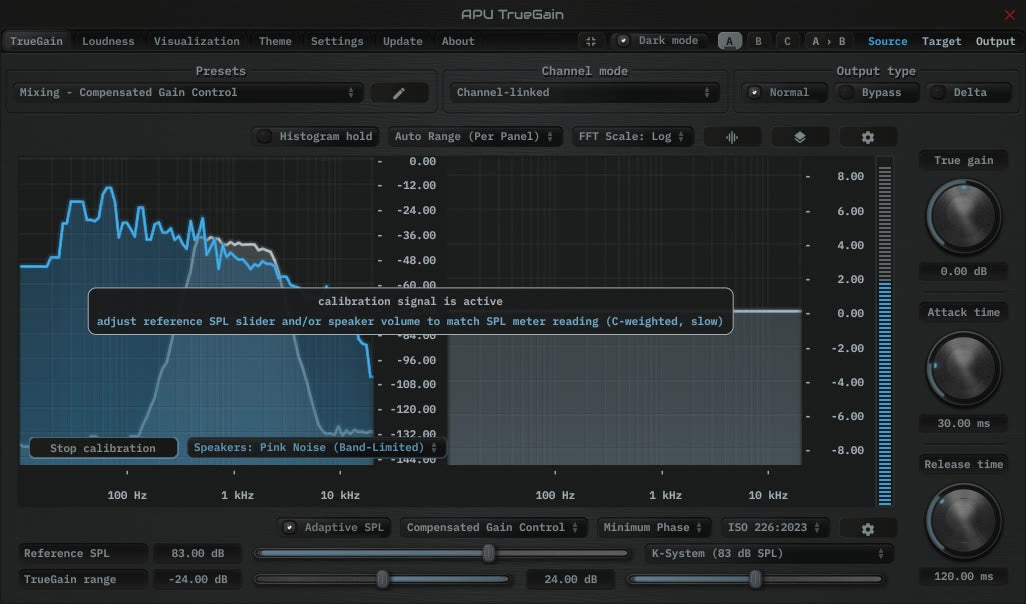The width and height of the screenshot is (1026, 604).
Task: Click the 30.00 ms attack value
Action: pyautogui.click(x=963, y=423)
